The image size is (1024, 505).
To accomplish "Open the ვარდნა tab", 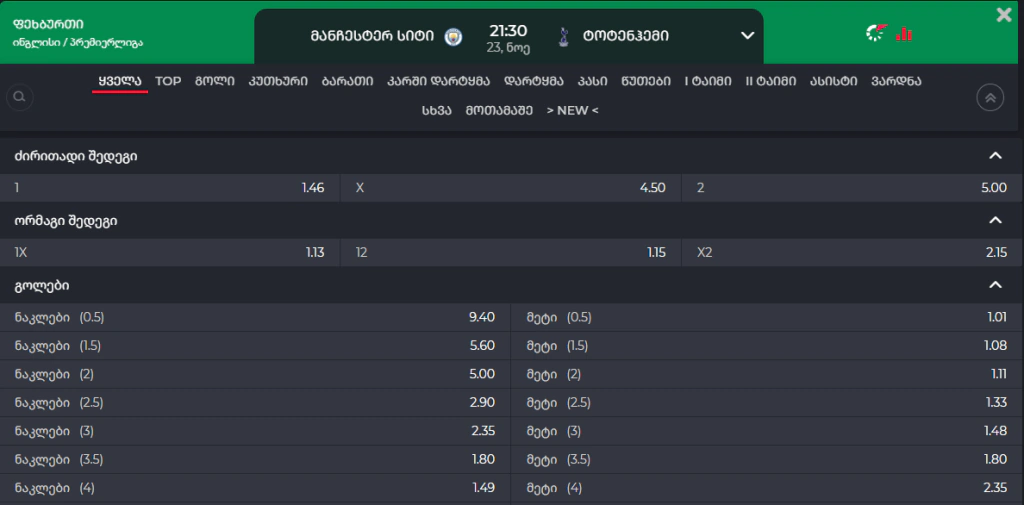I will tap(896, 82).
